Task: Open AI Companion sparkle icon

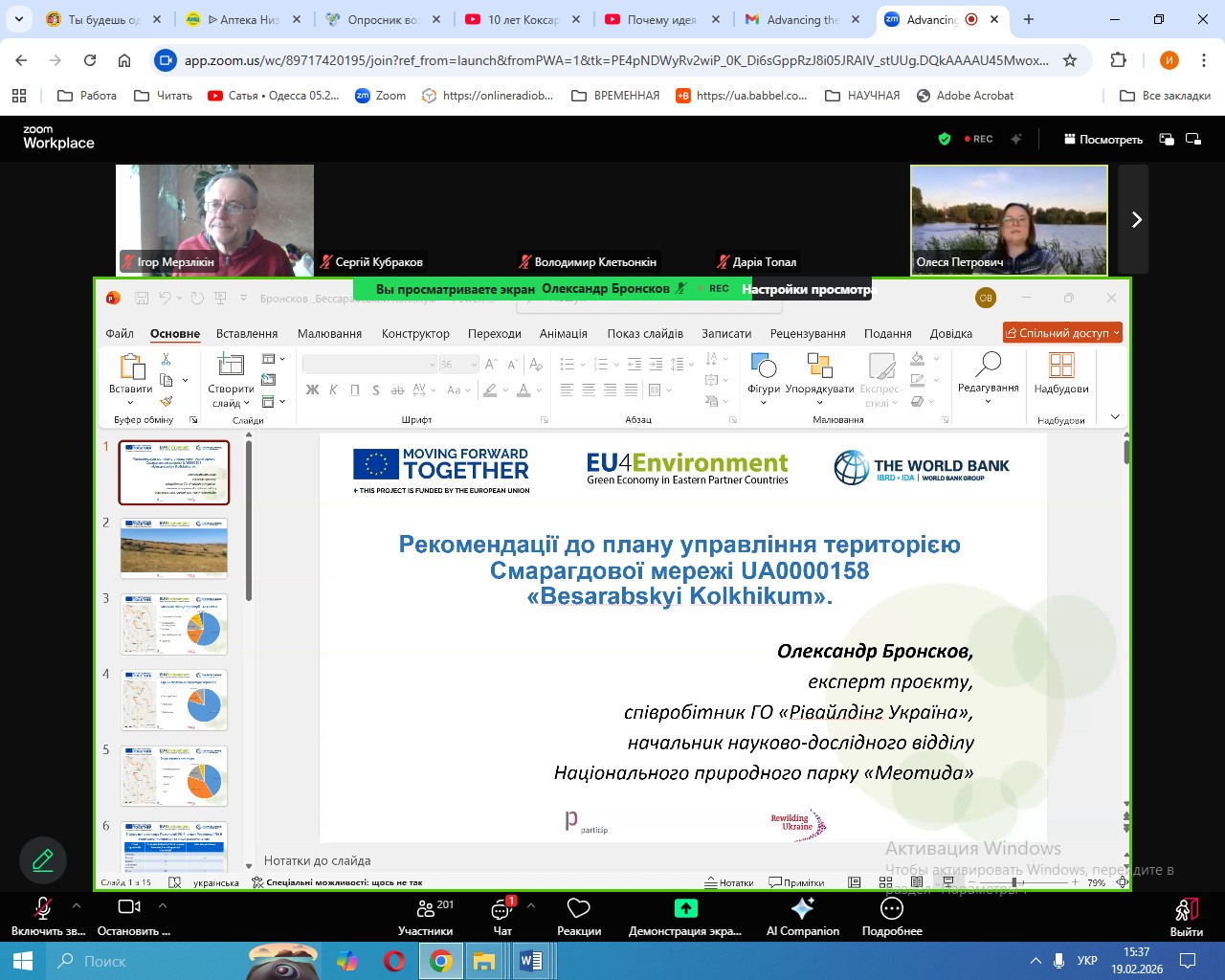Action: (802, 909)
